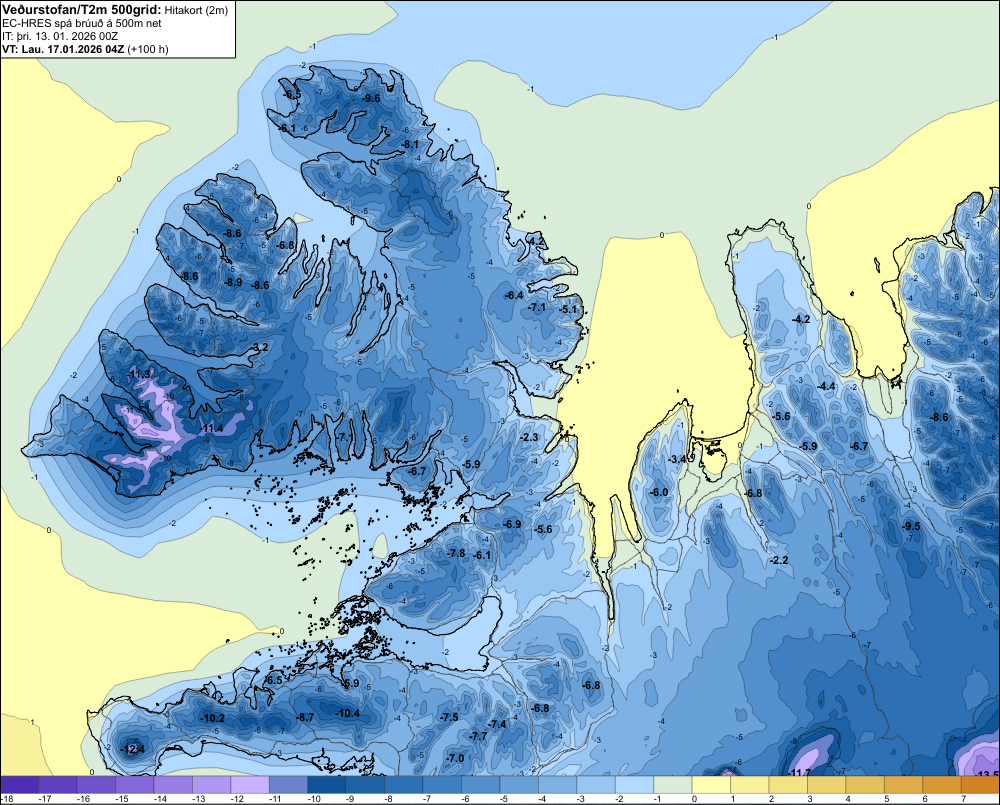This screenshot has width=1000, height=805.
Task: Click the -9.5 temperature label
Action: pyautogui.click(x=912, y=526)
